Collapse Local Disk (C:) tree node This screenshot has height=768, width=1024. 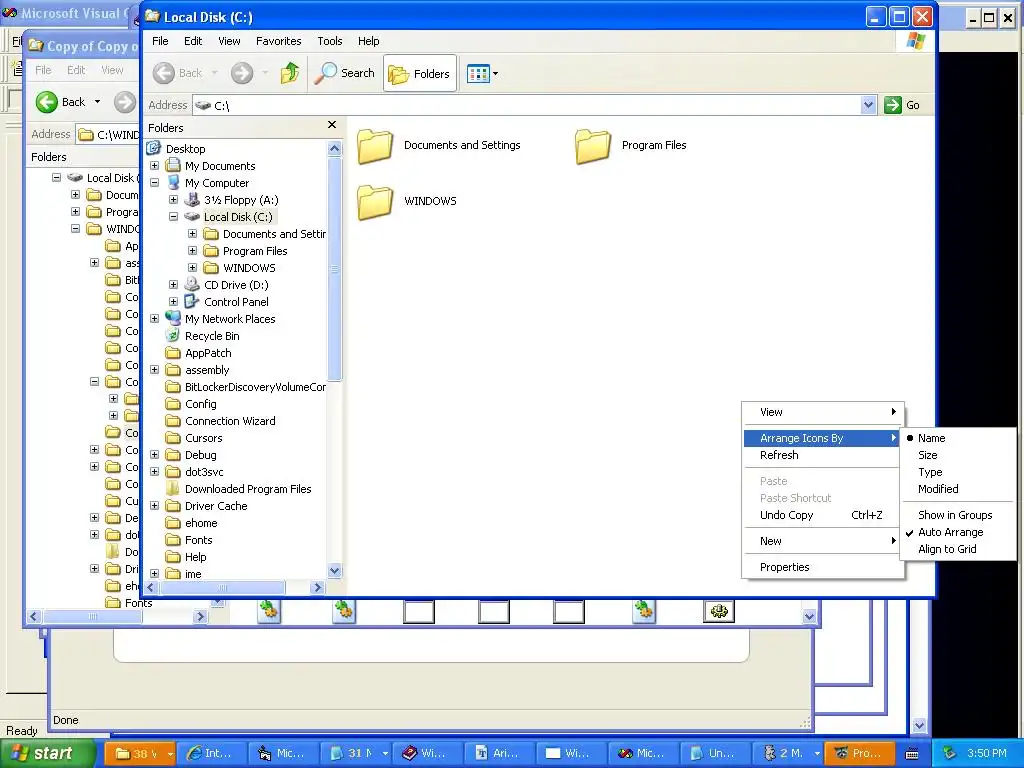[x=174, y=217]
